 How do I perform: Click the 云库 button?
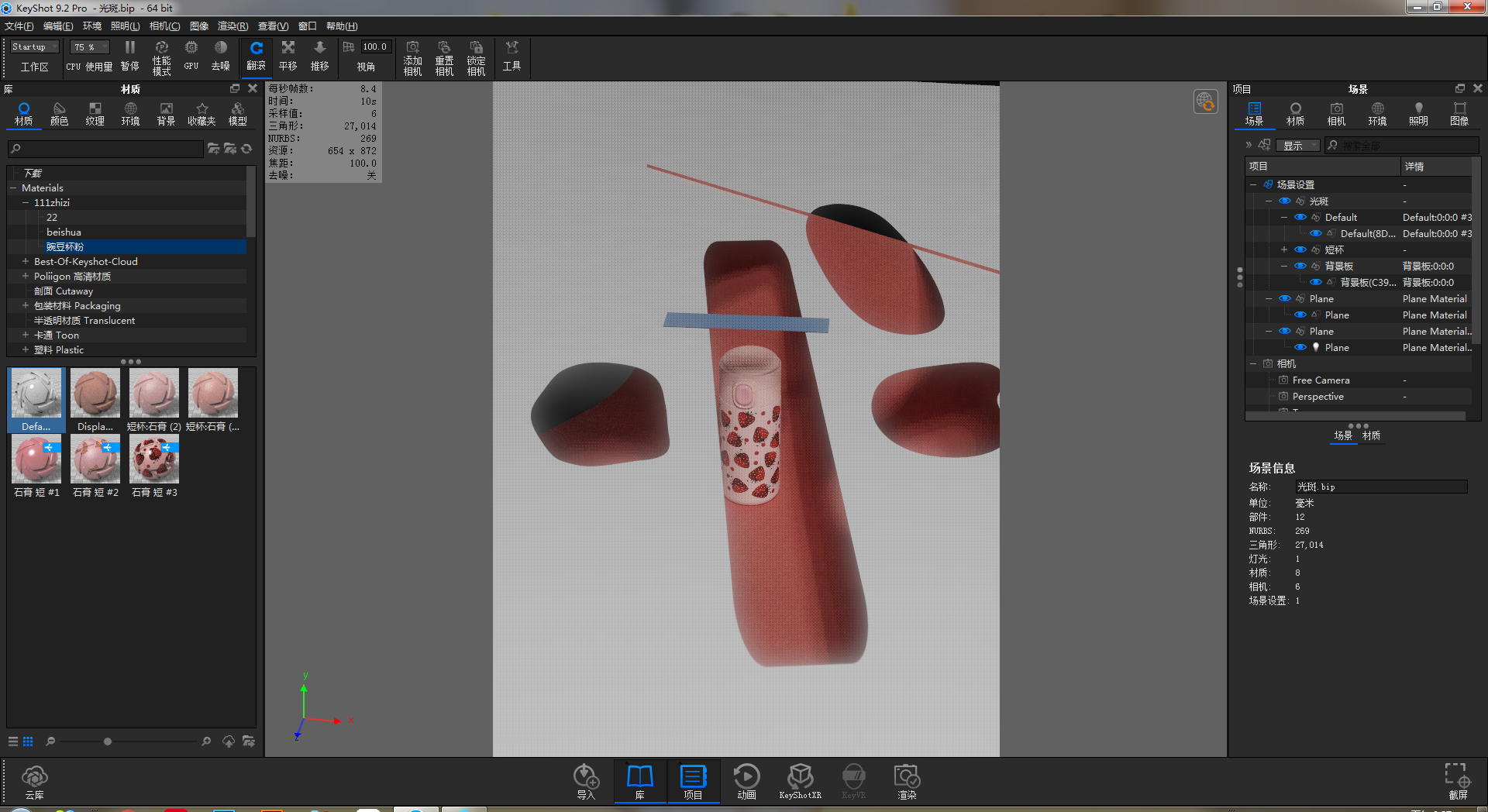pos(34,781)
